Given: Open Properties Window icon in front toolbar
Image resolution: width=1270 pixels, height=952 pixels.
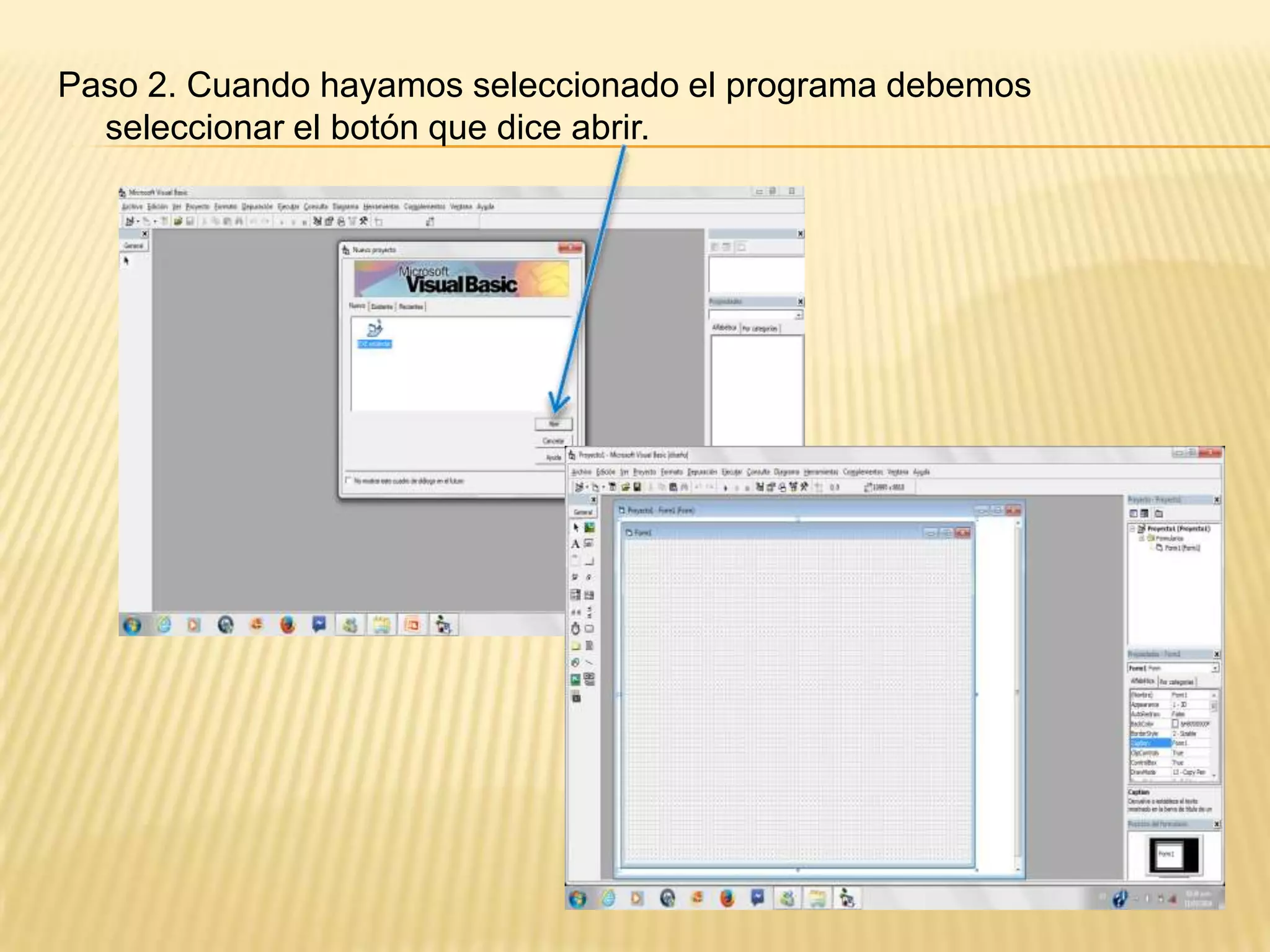Looking at the screenshot, I should point(771,487).
